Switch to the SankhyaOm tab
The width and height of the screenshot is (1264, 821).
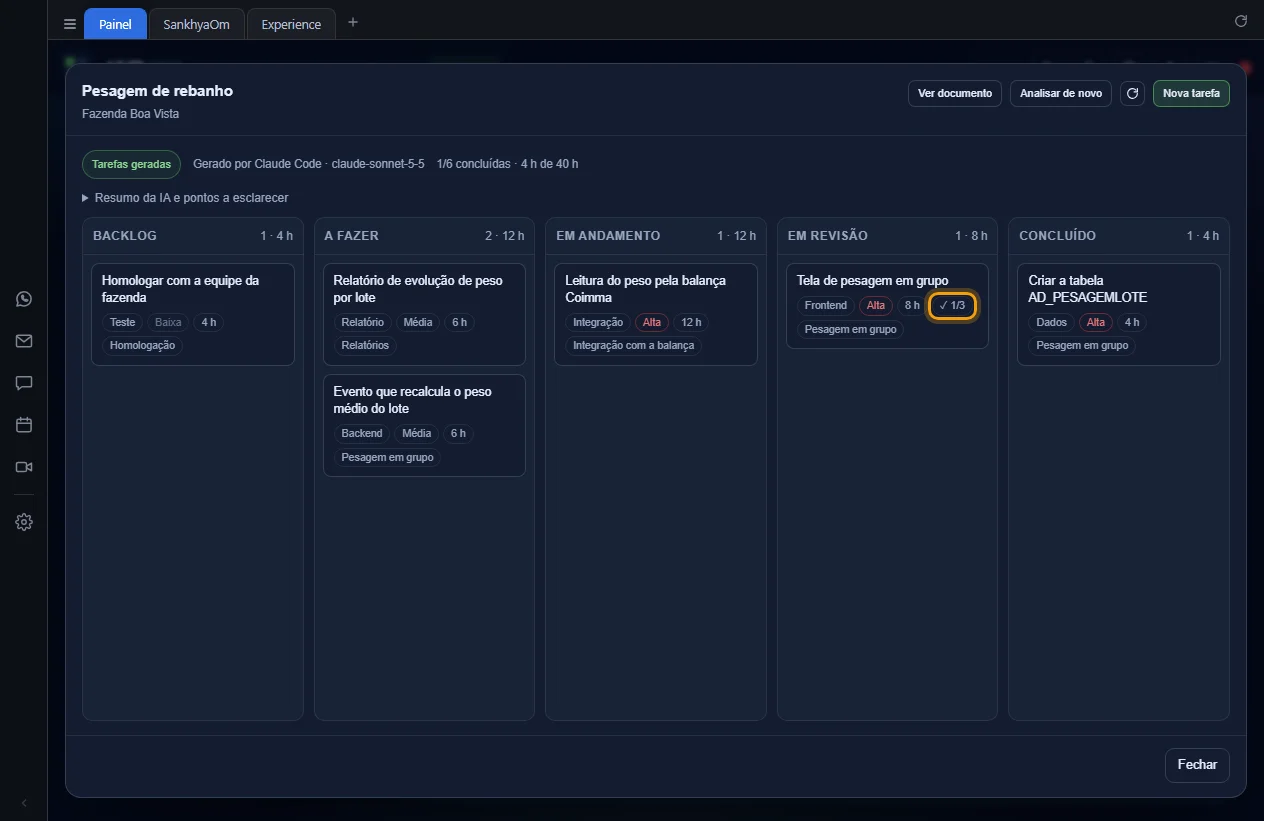tap(196, 24)
